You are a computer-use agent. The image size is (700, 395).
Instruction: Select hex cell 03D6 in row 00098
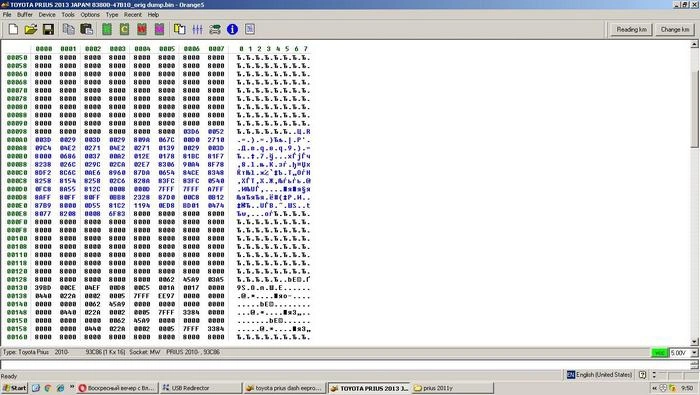coord(191,132)
